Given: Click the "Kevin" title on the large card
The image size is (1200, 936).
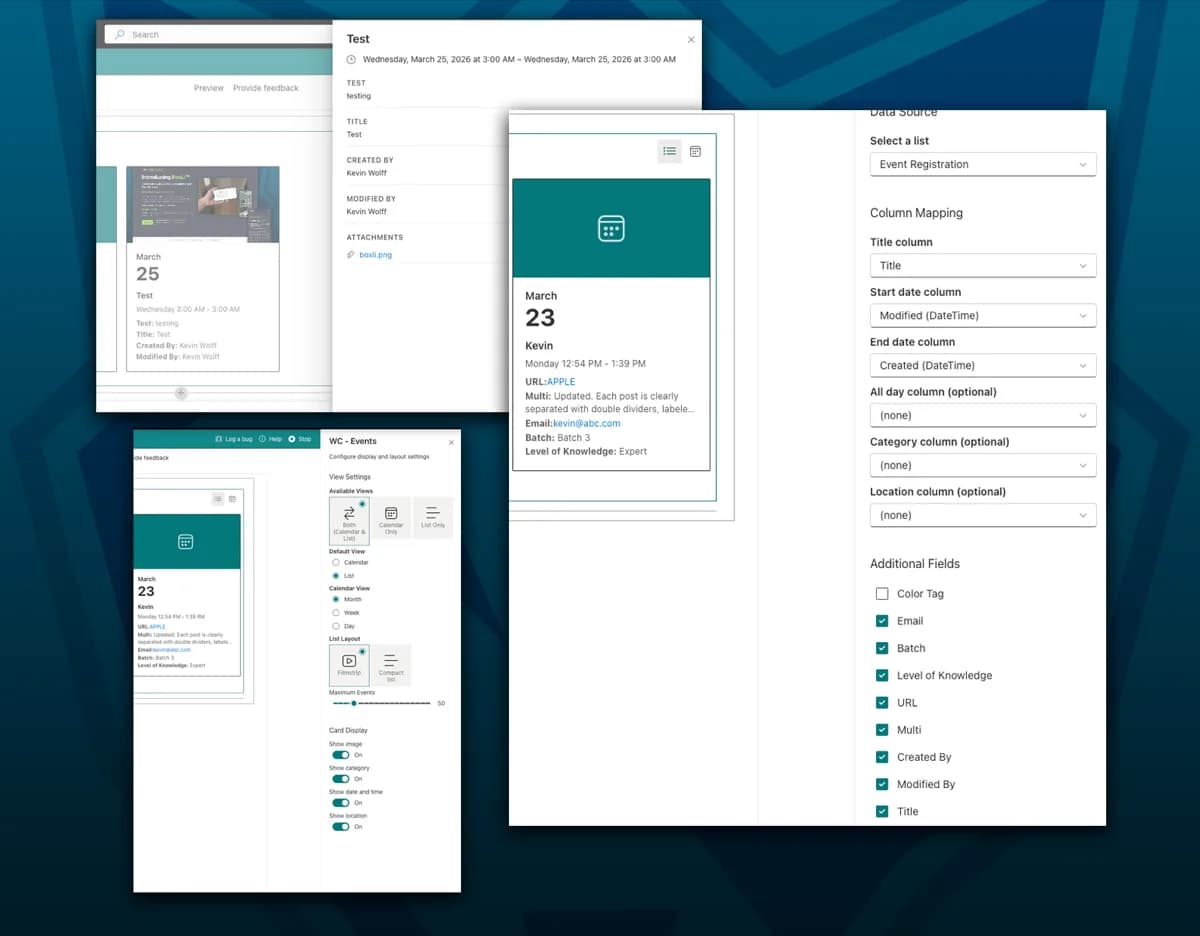Looking at the screenshot, I should [539, 346].
